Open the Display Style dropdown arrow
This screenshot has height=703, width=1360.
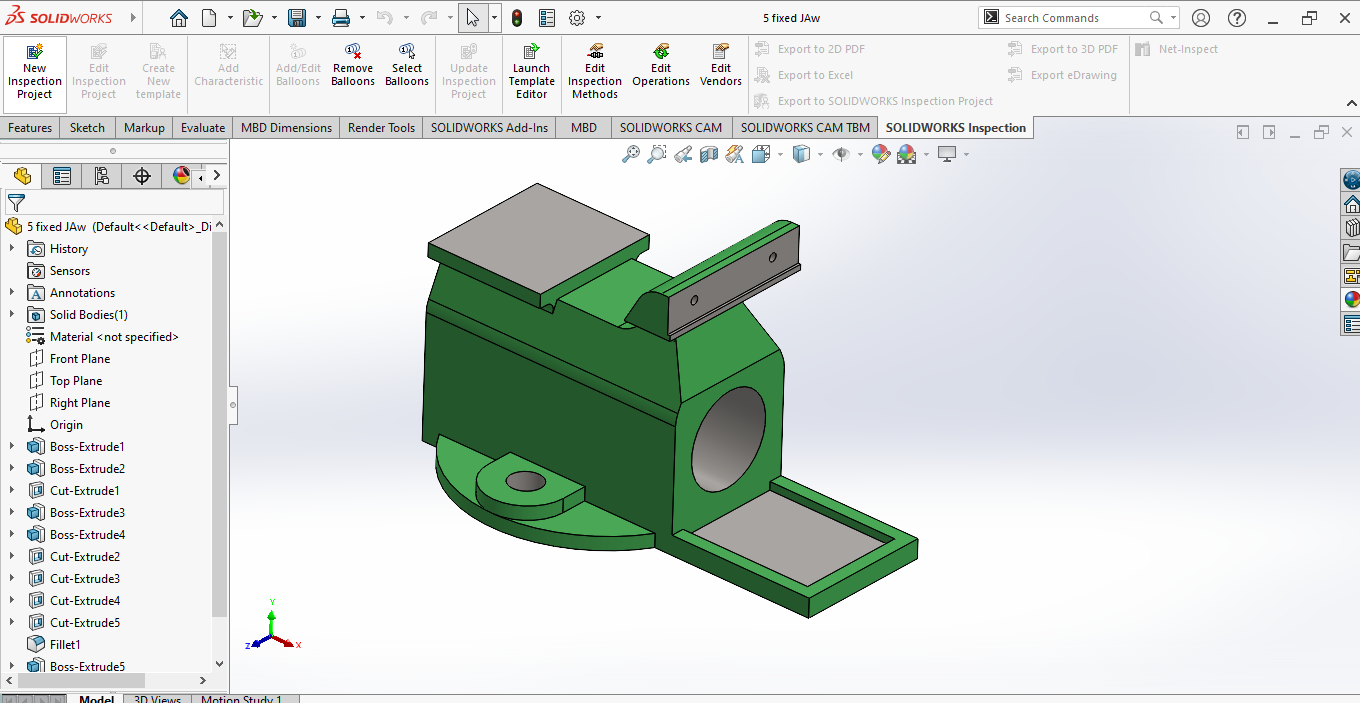pyautogui.click(x=820, y=155)
